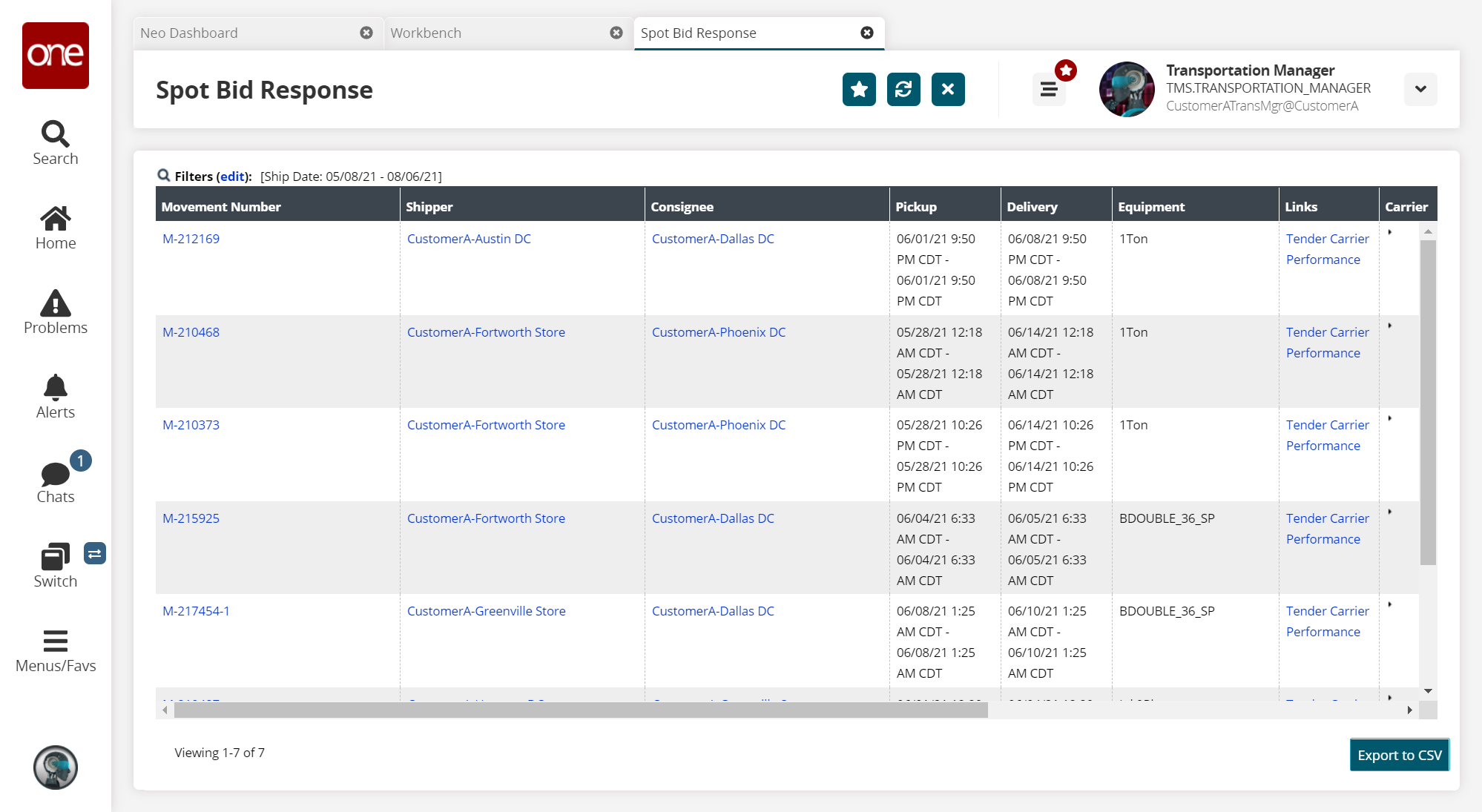Click the Switch windows icon
Viewport: 1482px width, 812px height.
click(x=55, y=566)
